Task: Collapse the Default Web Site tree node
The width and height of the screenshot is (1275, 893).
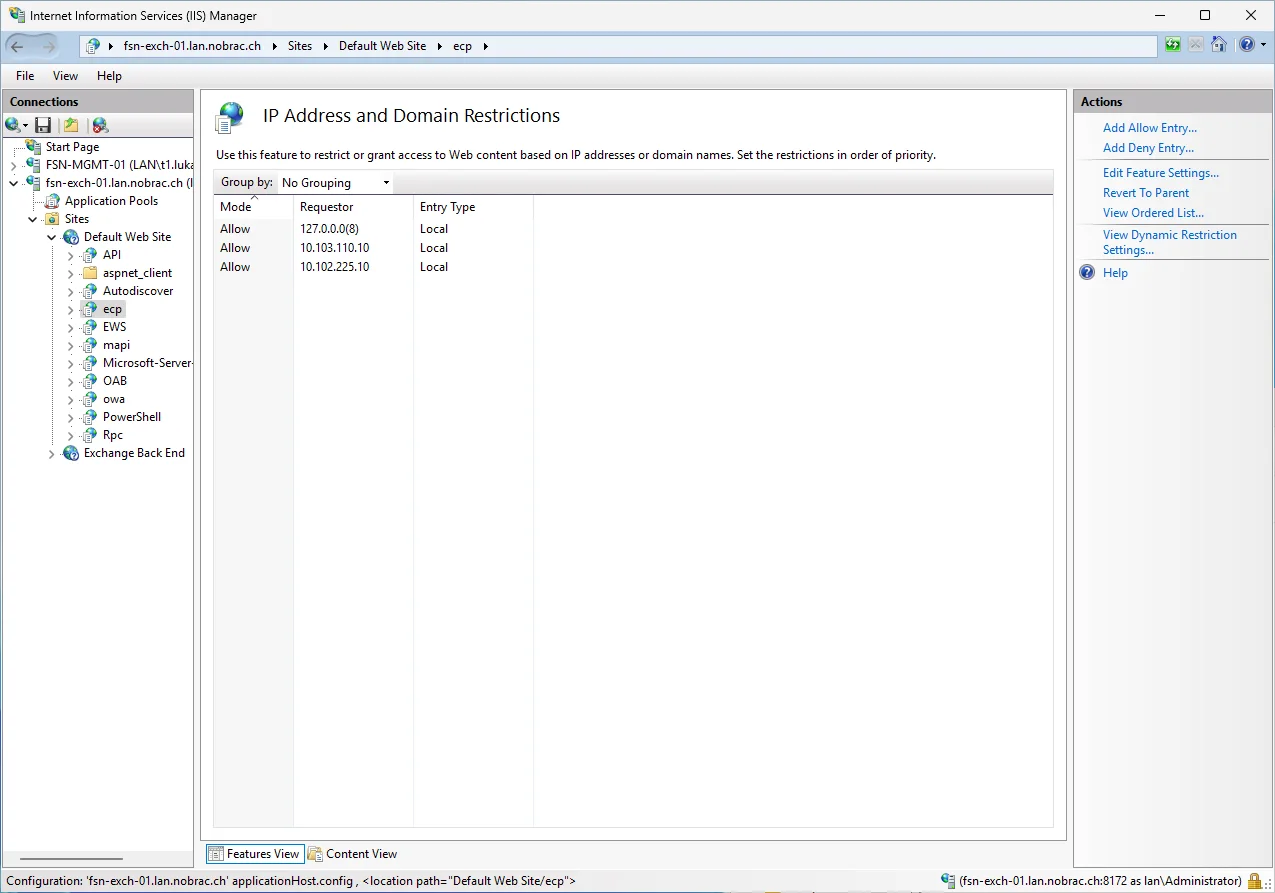Action: (52, 237)
